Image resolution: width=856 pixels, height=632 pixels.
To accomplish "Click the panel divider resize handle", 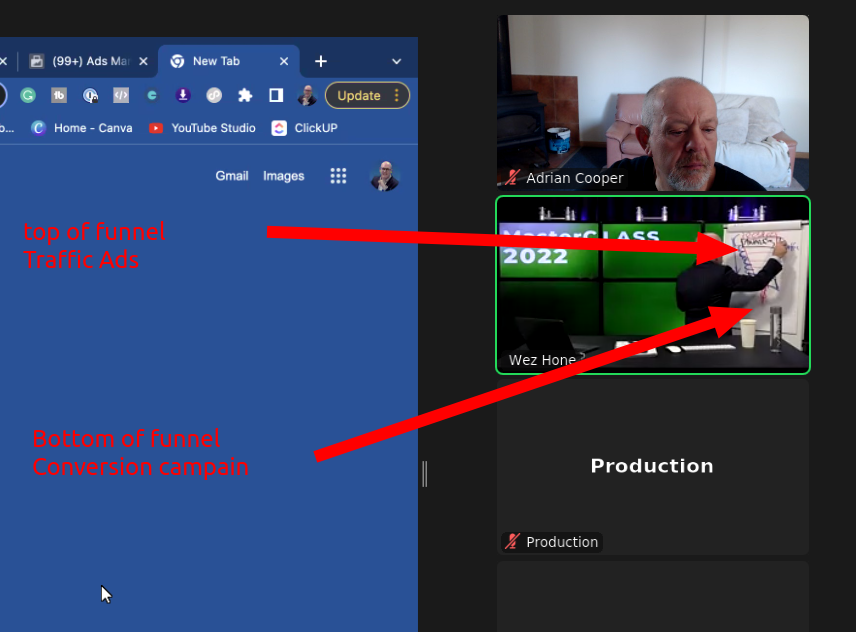I will pyautogui.click(x=425, y=473).
